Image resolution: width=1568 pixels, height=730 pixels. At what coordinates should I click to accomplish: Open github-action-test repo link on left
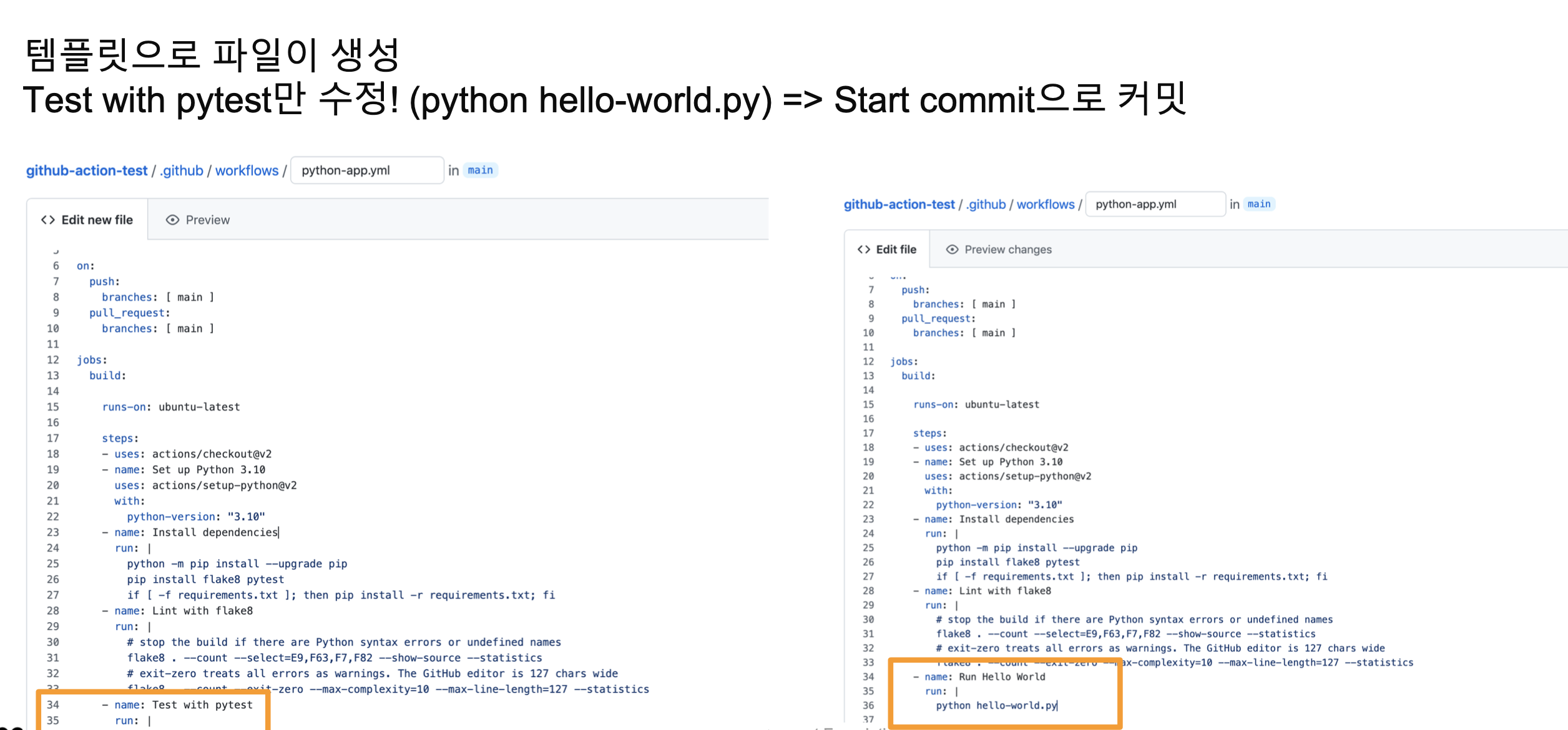(x=87, y=170)
